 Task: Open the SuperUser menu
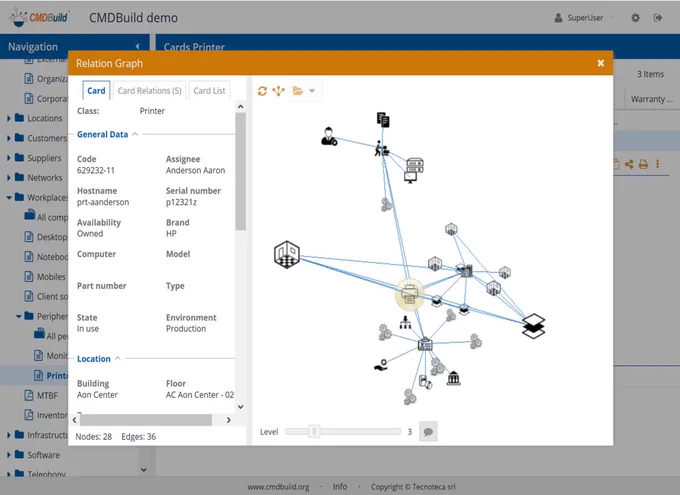584,18
